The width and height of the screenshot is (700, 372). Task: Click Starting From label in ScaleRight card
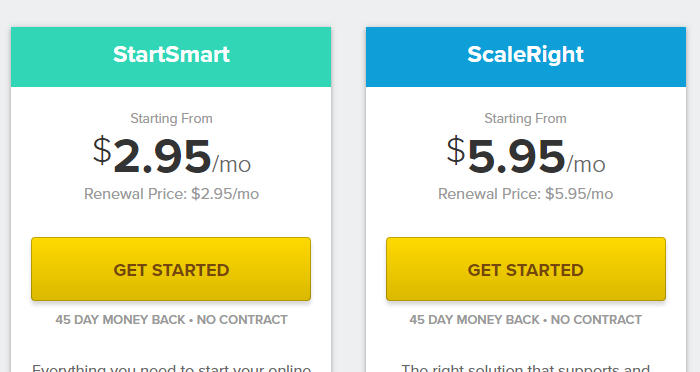pos(525,118)
